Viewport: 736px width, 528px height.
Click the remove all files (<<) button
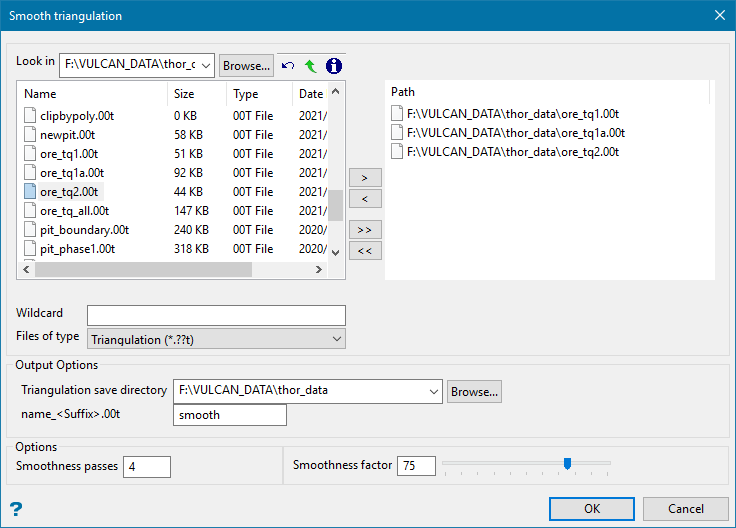364,250
